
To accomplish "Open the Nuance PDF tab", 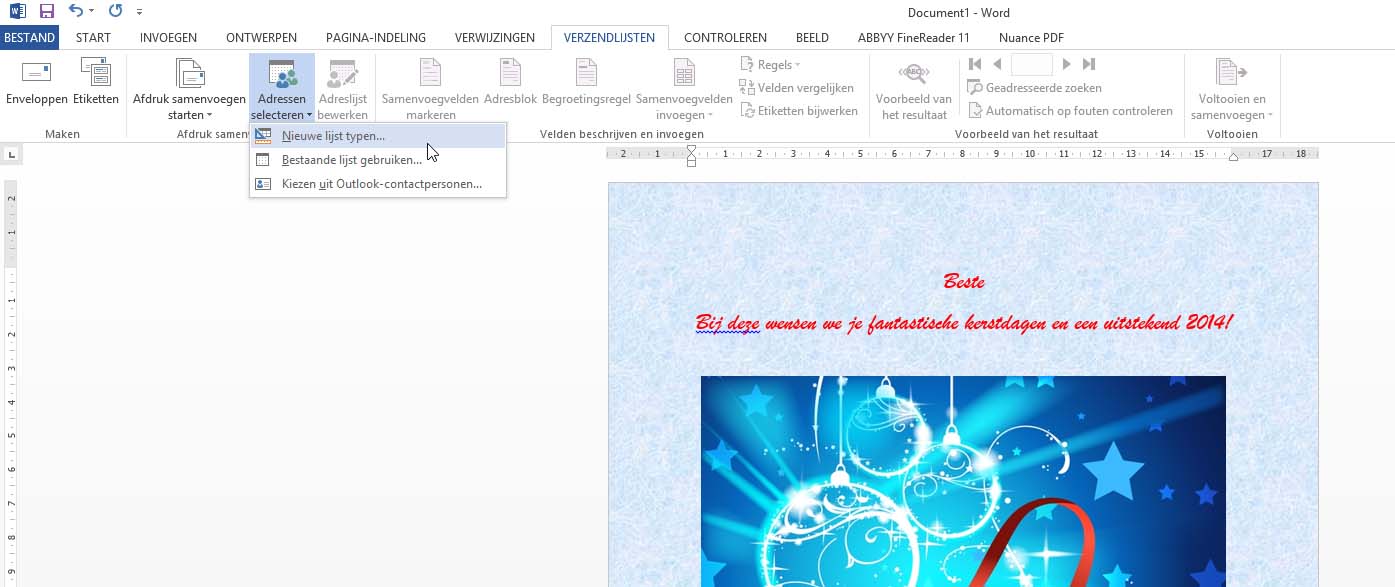I will click(1033, 38).
